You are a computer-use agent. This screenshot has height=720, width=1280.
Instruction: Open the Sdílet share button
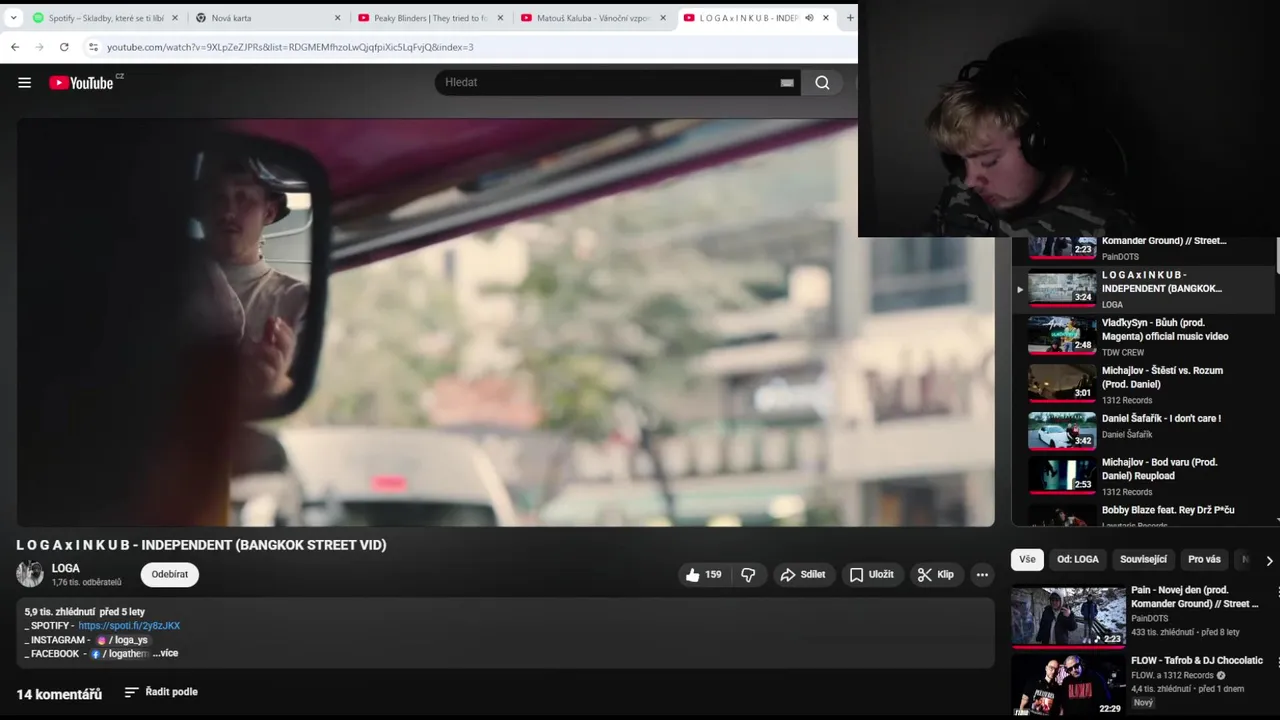click(803, 575)
